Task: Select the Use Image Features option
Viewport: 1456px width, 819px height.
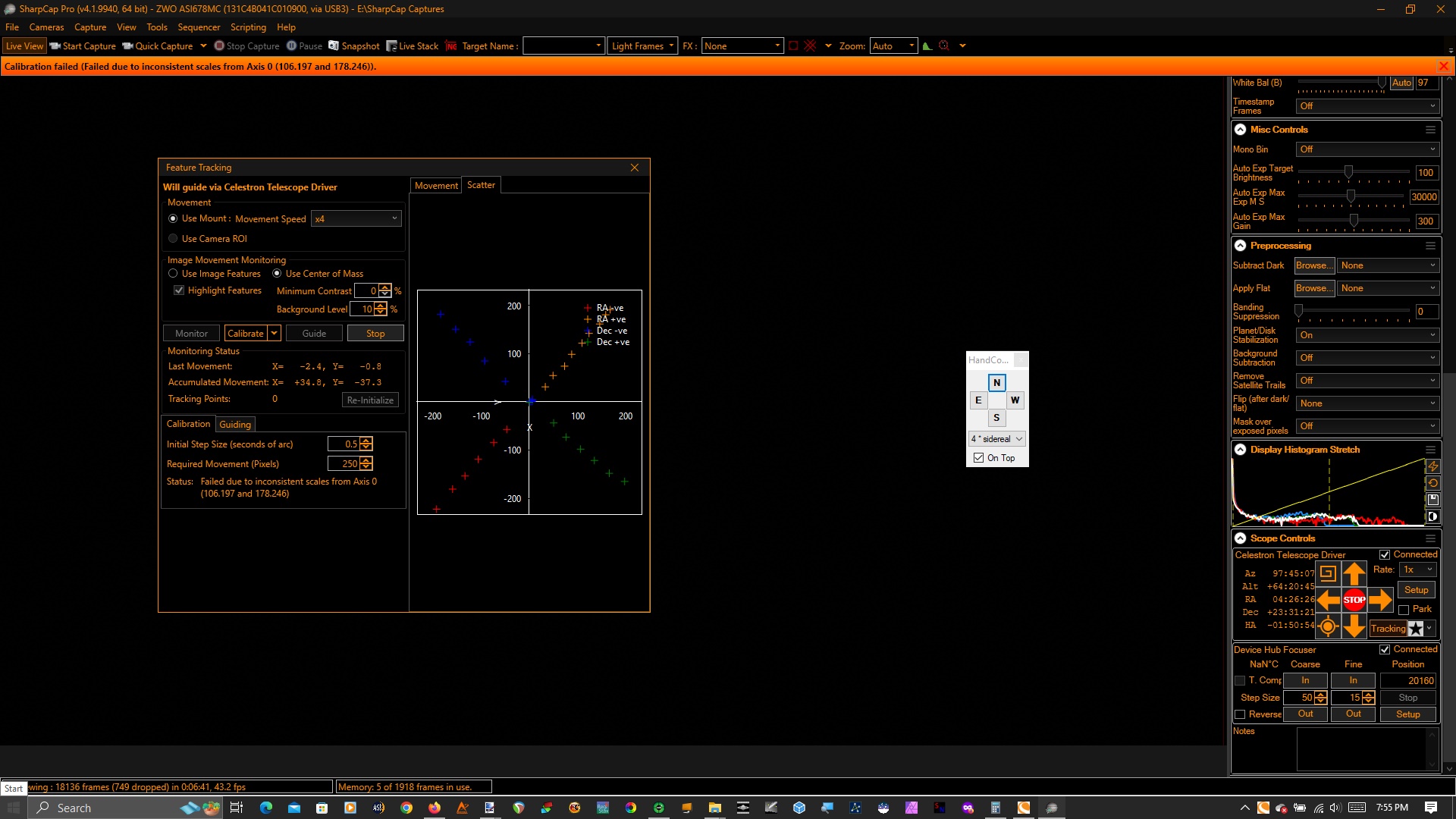Action: (173, 274)
